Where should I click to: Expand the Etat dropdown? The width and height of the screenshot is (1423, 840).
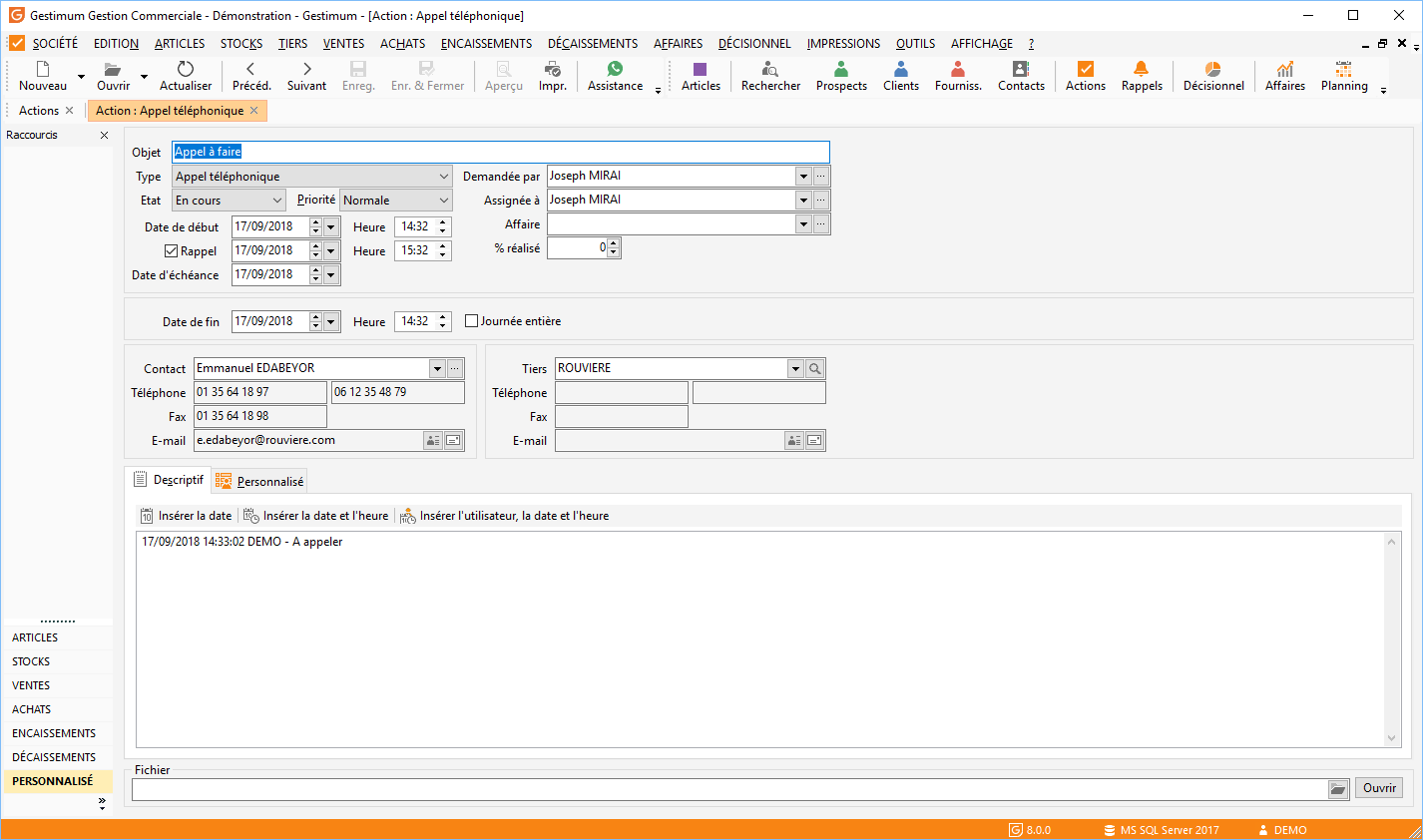(277, 201)
